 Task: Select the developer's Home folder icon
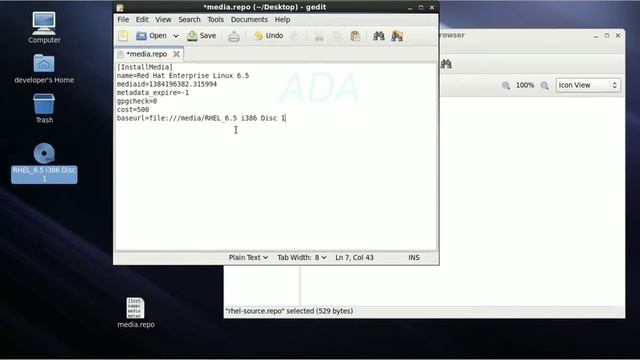pyautogui.click(x=44, y=69)
